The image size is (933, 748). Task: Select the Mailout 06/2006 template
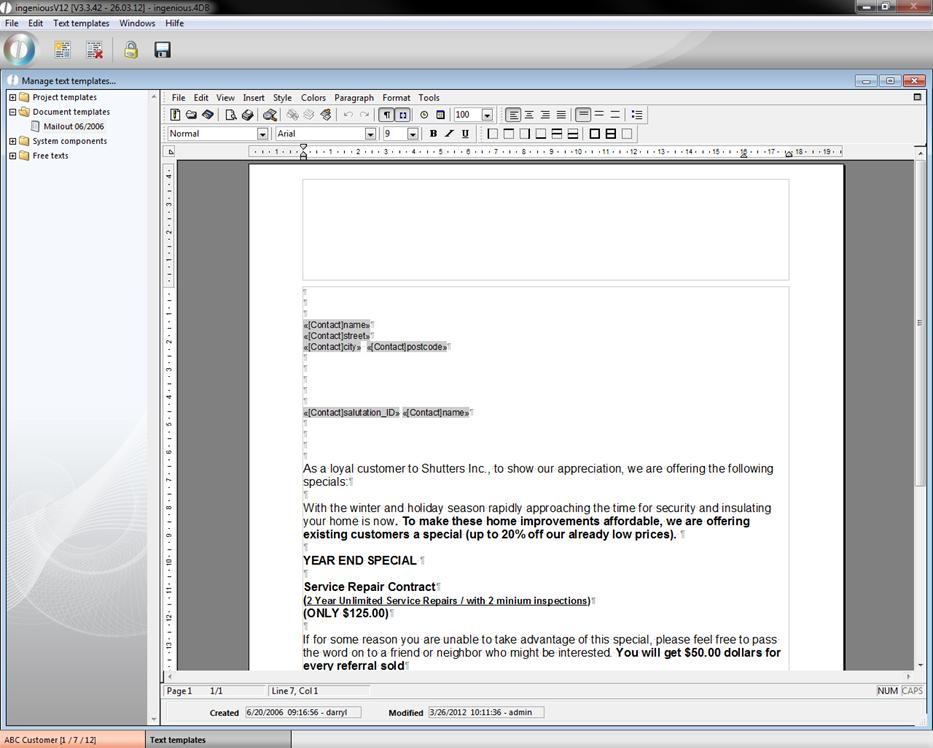(x=73, y=127)
